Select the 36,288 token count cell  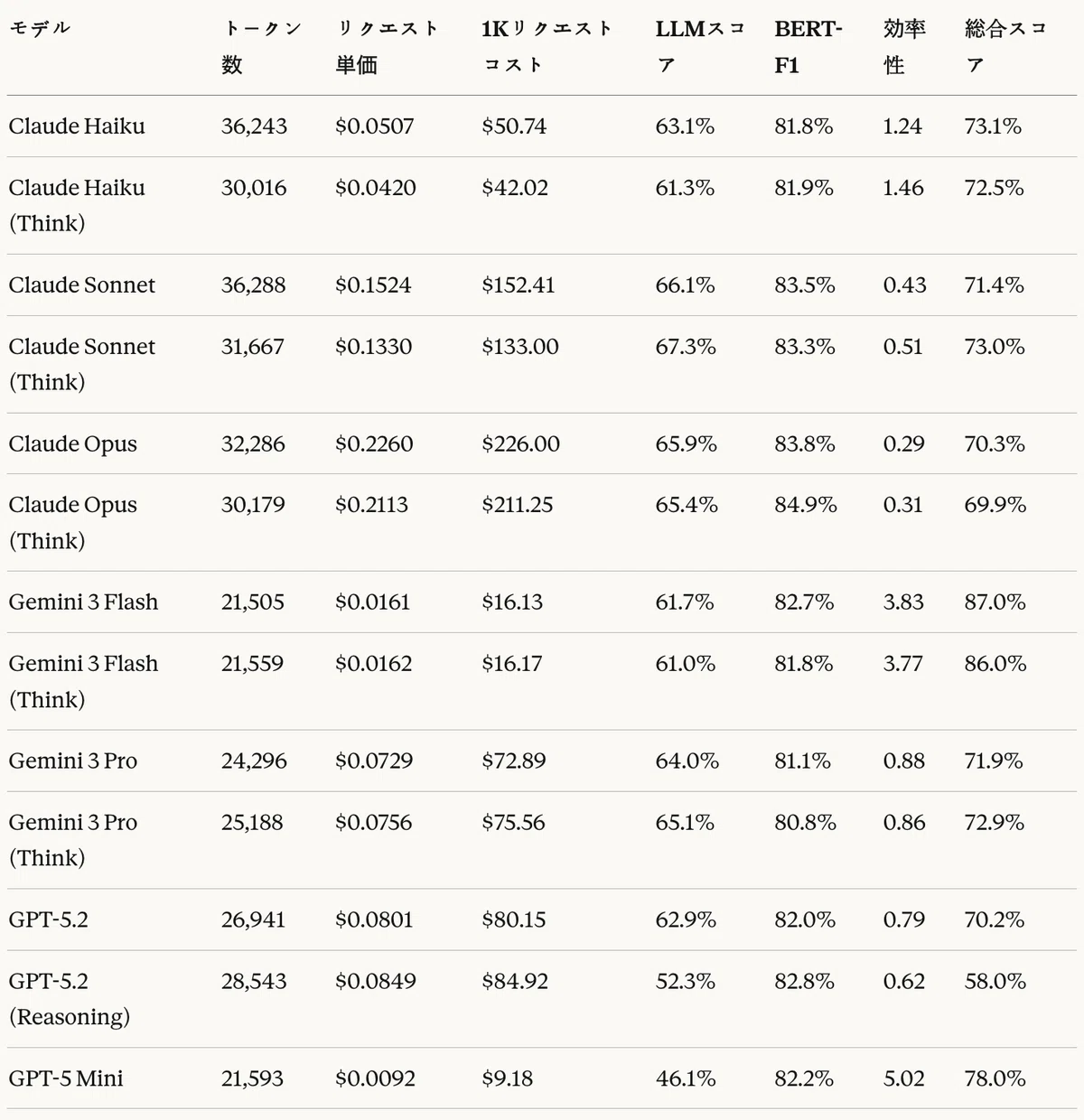point(253,285)
